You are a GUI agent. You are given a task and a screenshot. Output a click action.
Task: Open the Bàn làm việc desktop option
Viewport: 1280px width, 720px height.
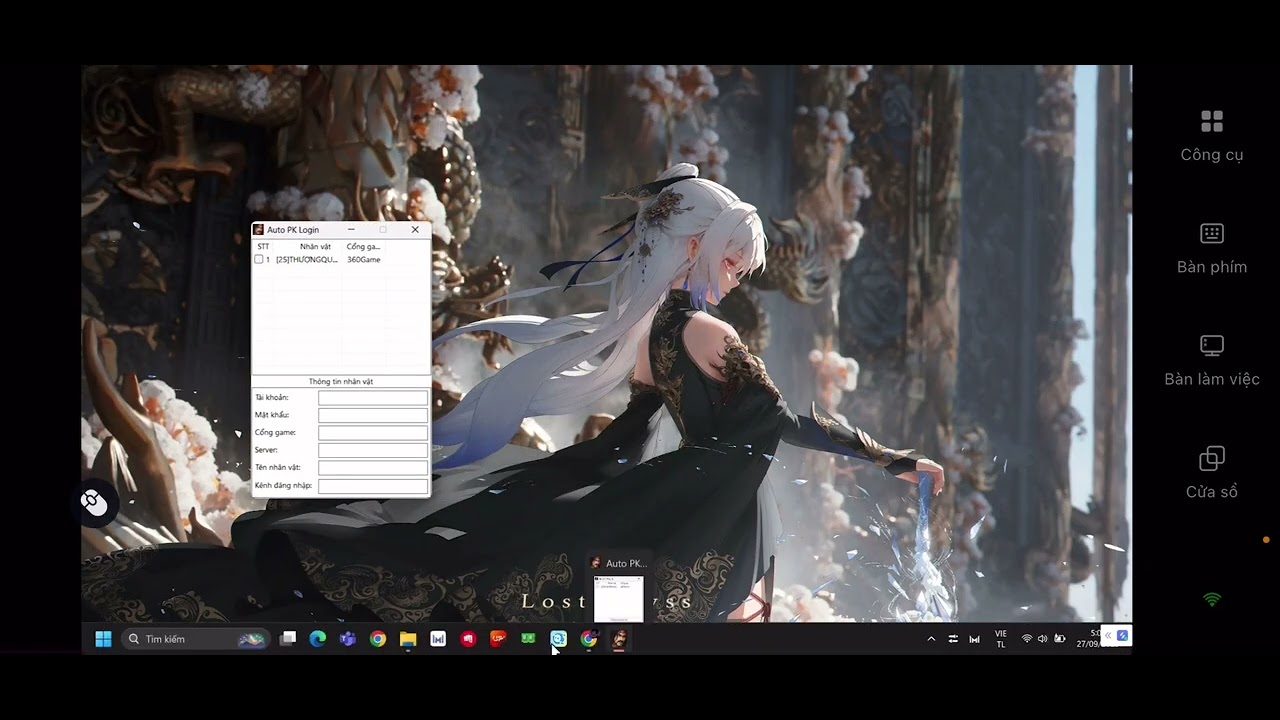point(1212,361)
